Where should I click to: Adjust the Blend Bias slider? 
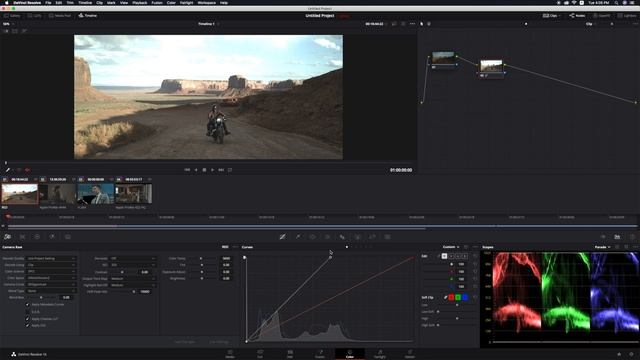coord(41,298)
